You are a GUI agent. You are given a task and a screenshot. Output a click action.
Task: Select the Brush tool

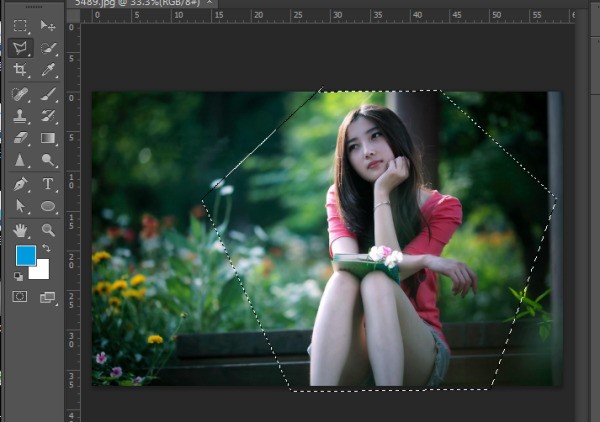coord(48,94)
